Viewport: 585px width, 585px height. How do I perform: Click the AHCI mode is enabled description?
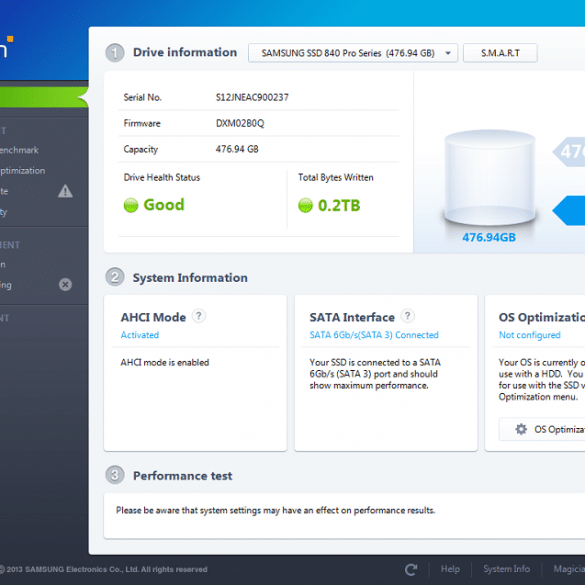pos(165,362)
